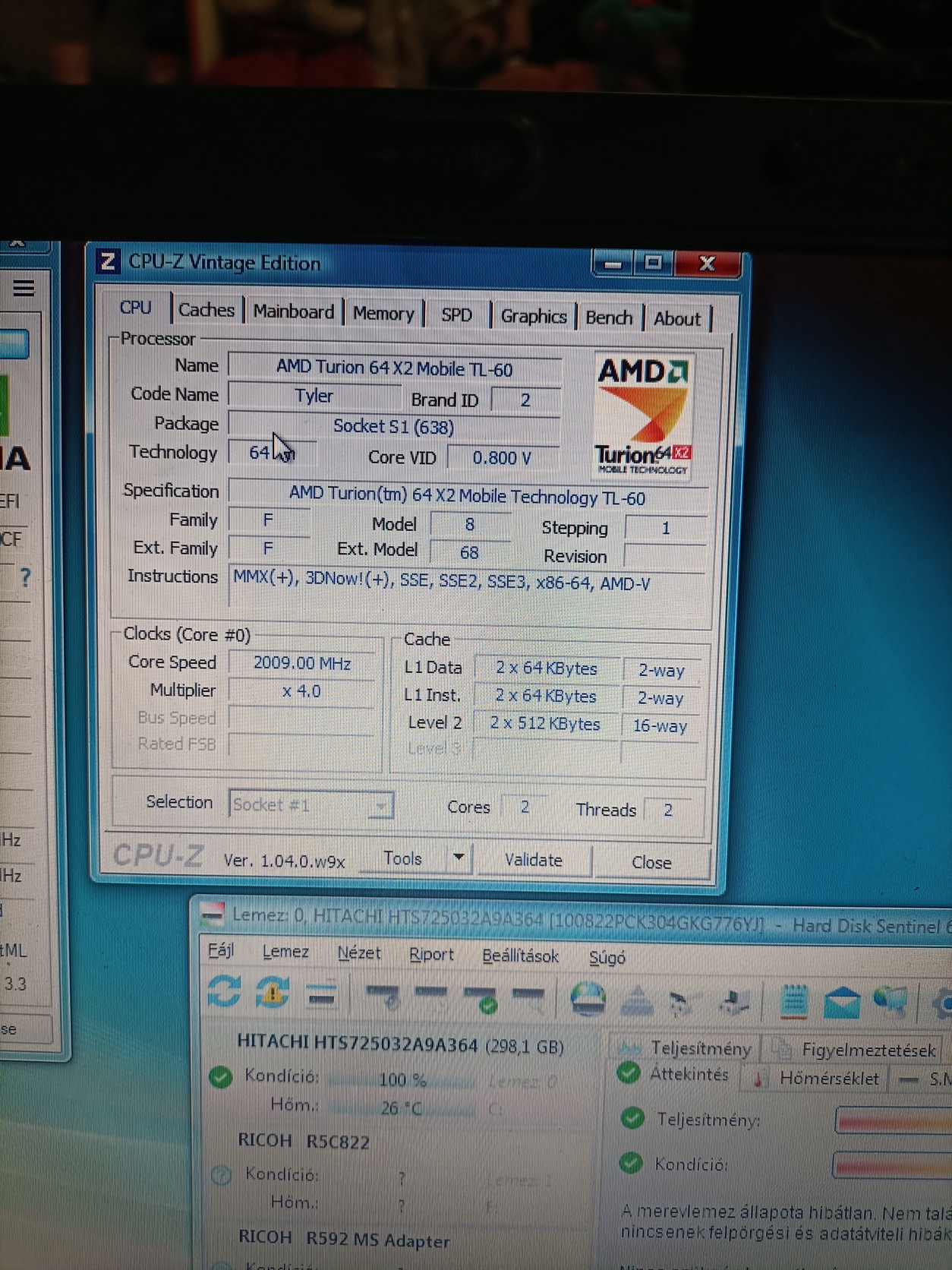Screen dimensions: 952x1270
Task: Click the blue question mark in the left window
Action: [x=26, y=577]
